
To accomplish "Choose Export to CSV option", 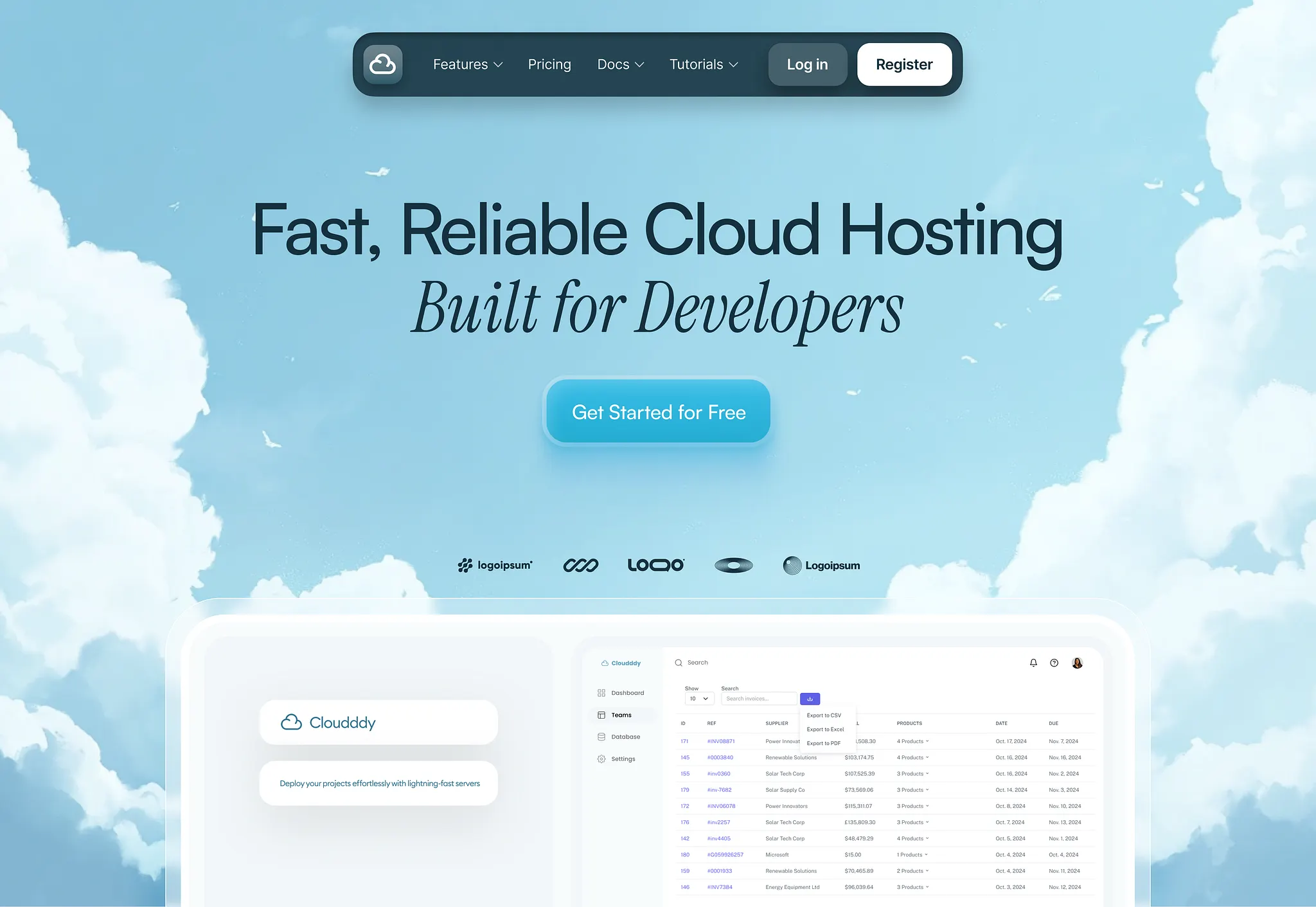I will (824, 715).
